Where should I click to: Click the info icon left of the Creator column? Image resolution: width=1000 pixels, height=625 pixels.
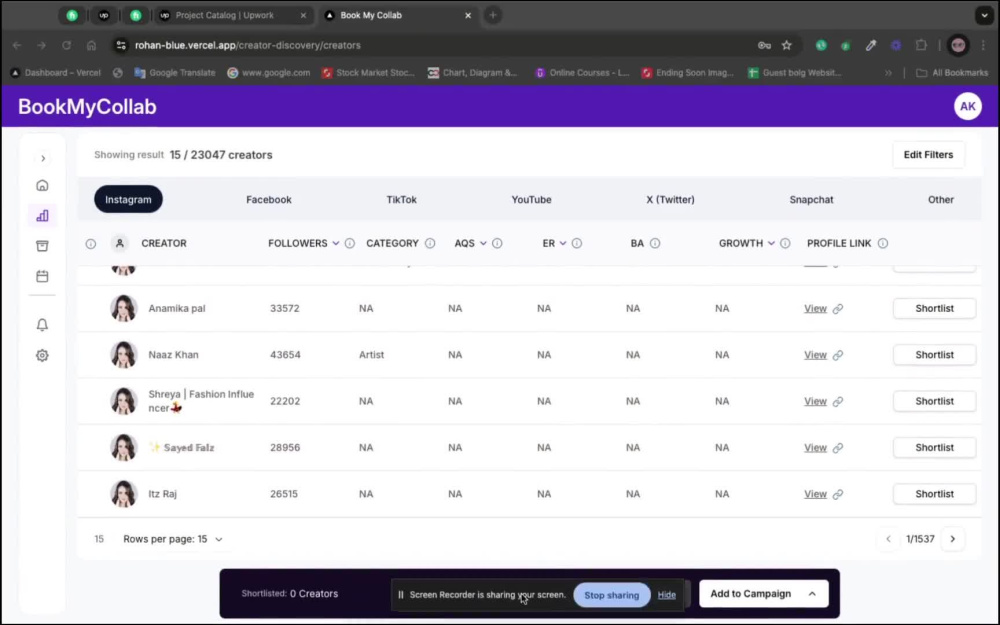click(91, 244)
